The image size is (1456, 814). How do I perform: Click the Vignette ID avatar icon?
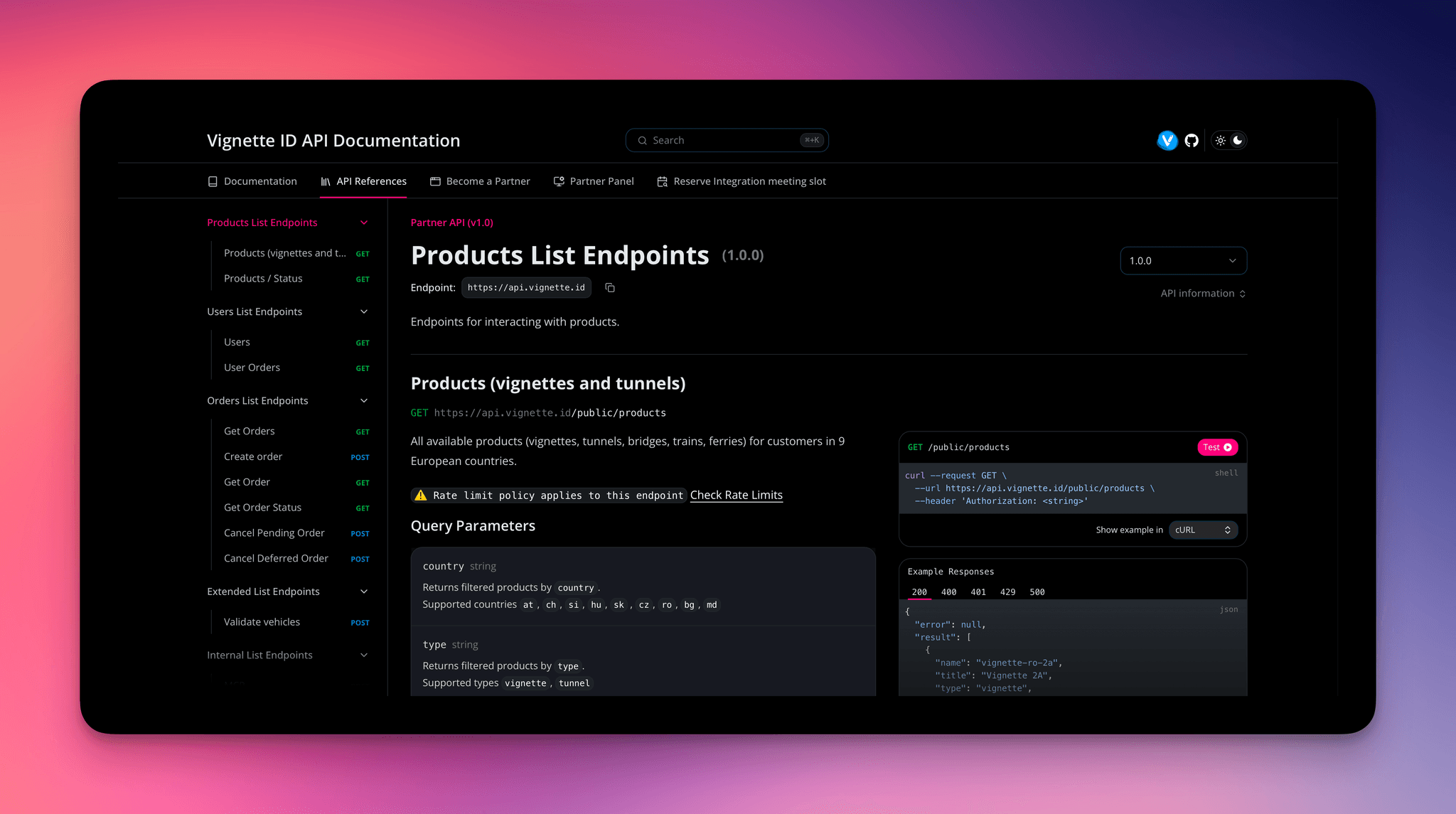click(1167, 140)
